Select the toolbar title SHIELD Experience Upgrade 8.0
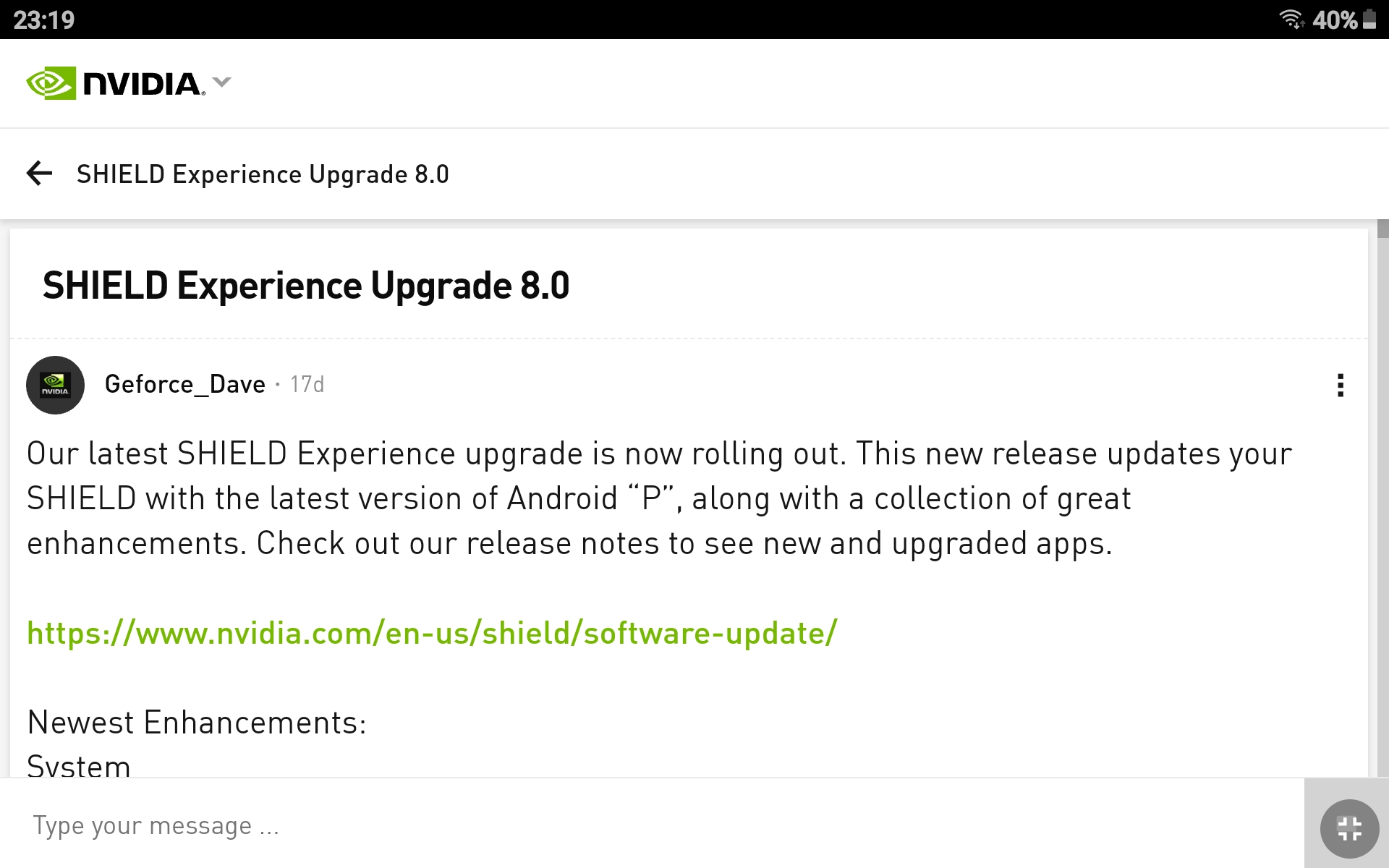 (x=263, y=174)
